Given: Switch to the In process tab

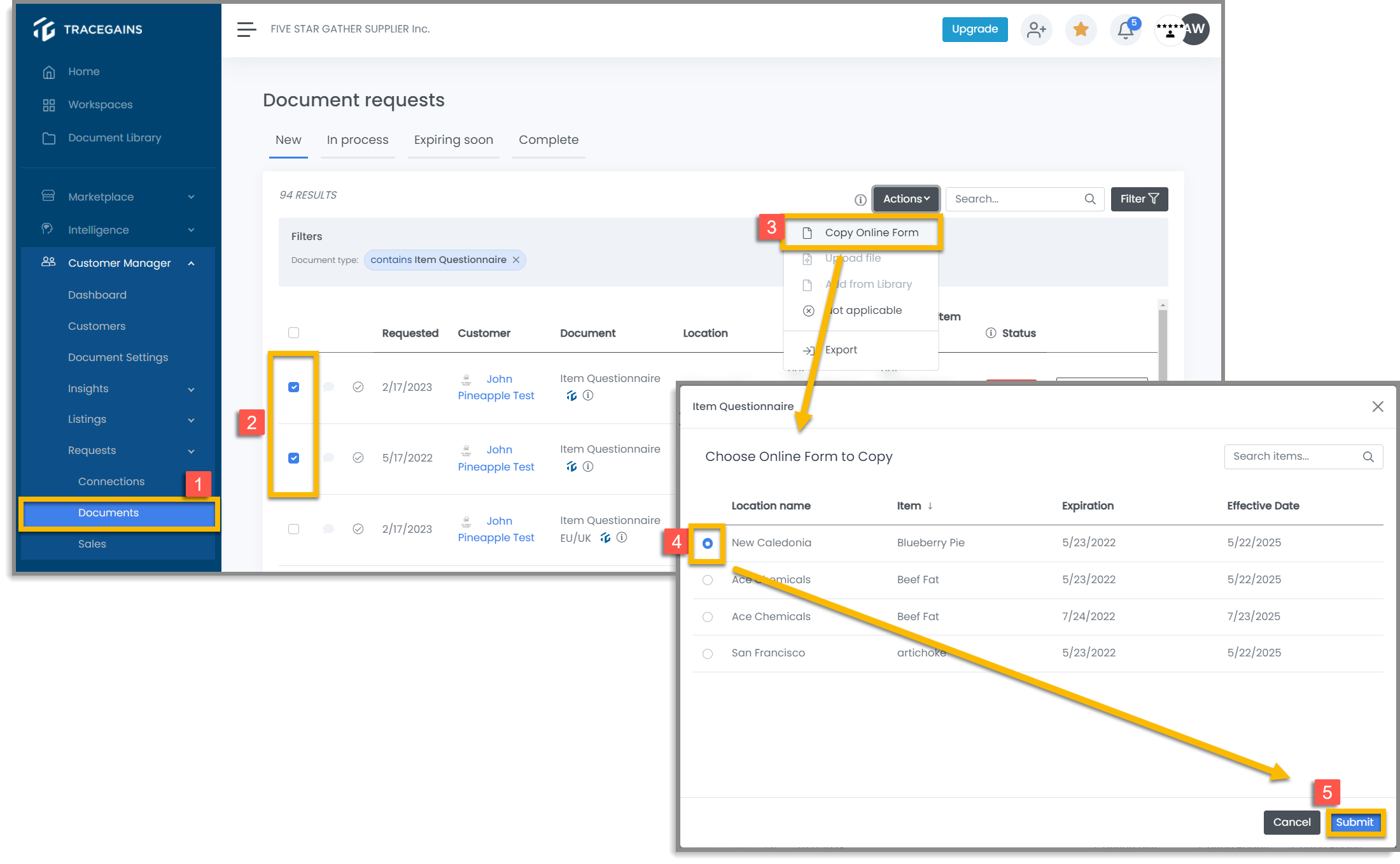Looking at the screenshot, I should pyautogui.click(x=357, y=140).
